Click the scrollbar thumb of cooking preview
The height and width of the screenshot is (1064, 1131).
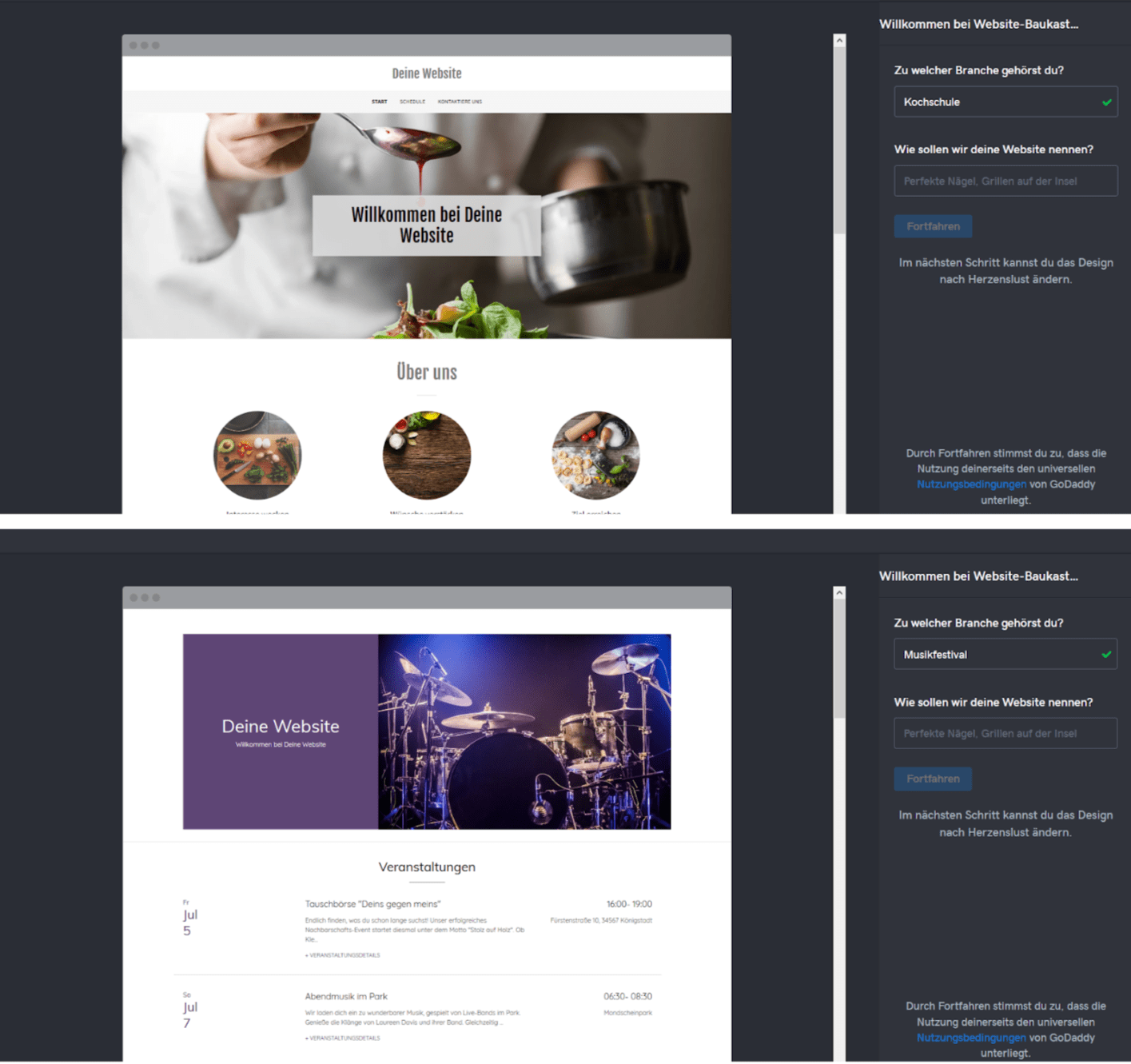coord(839,140)
